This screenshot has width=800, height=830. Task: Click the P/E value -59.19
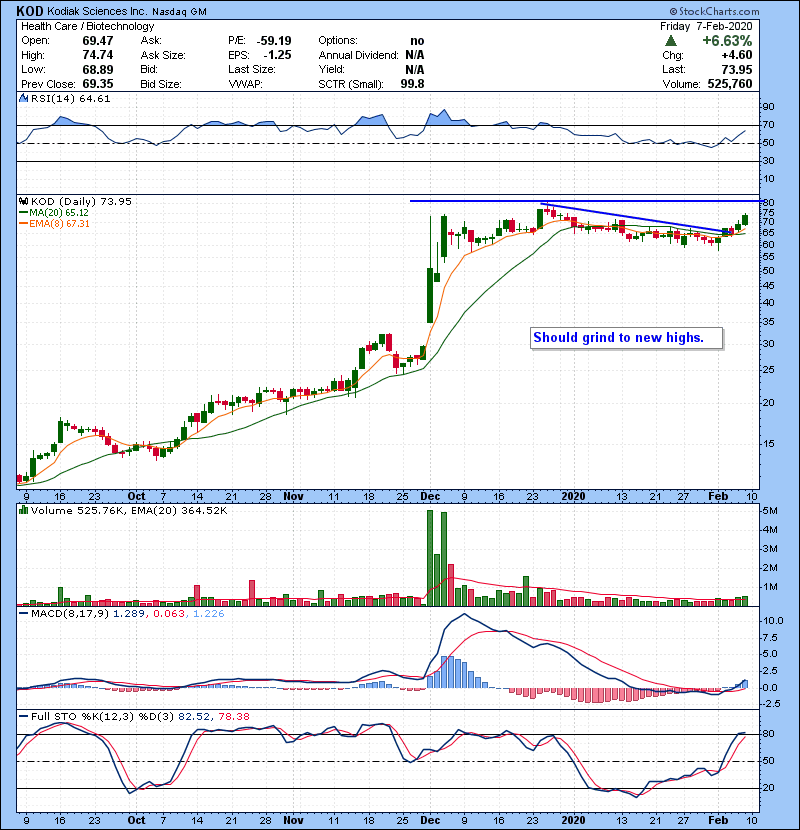pyautogui.click(x=274, y=41)
